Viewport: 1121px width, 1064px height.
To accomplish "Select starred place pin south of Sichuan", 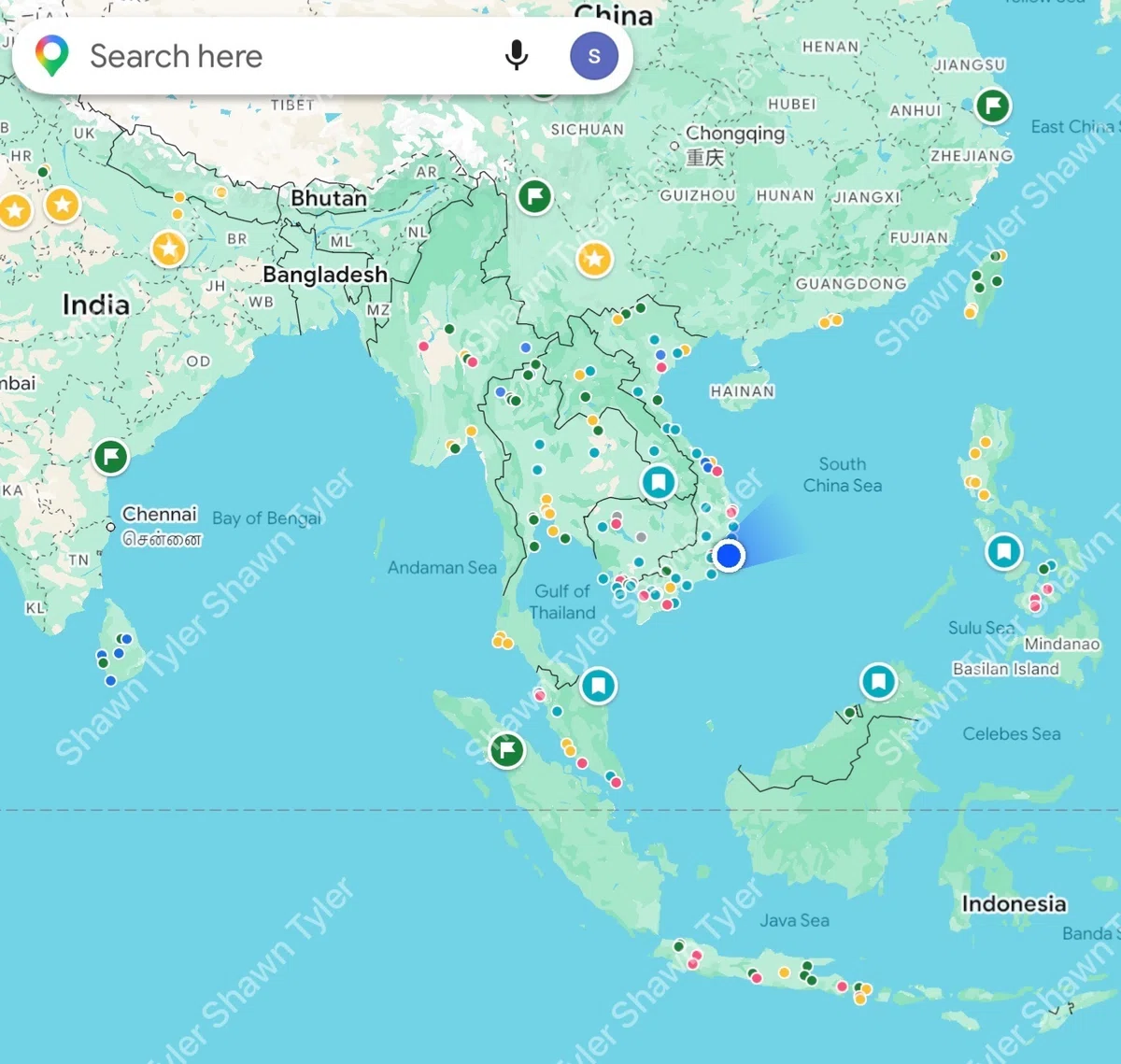I will point(594,259).
